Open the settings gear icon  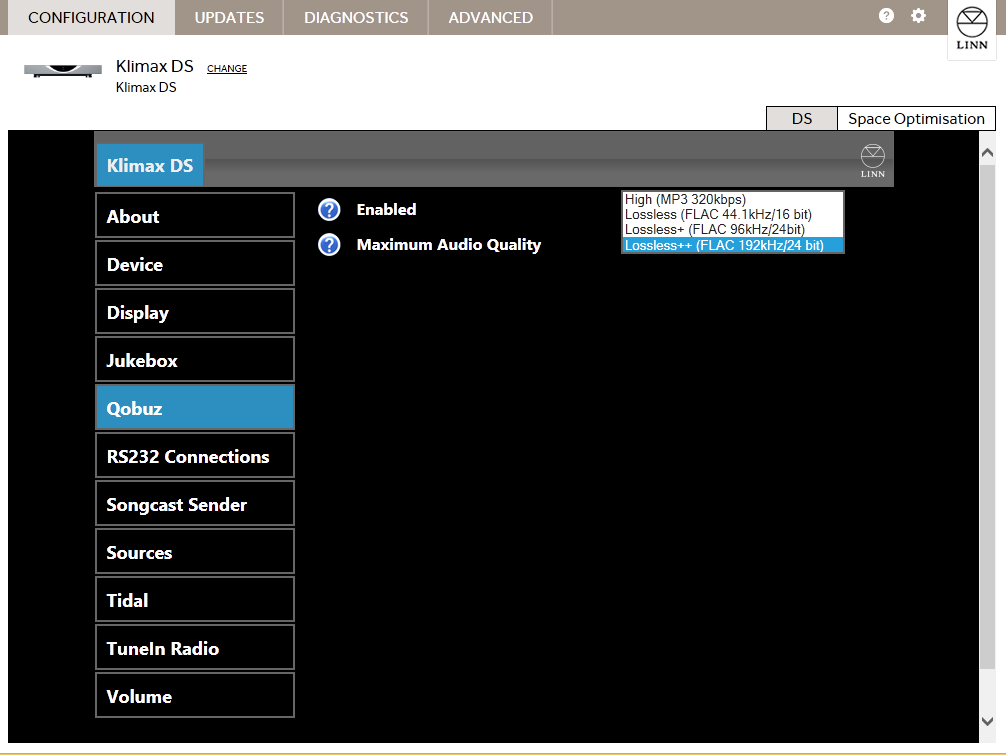[x=919, y=16]
